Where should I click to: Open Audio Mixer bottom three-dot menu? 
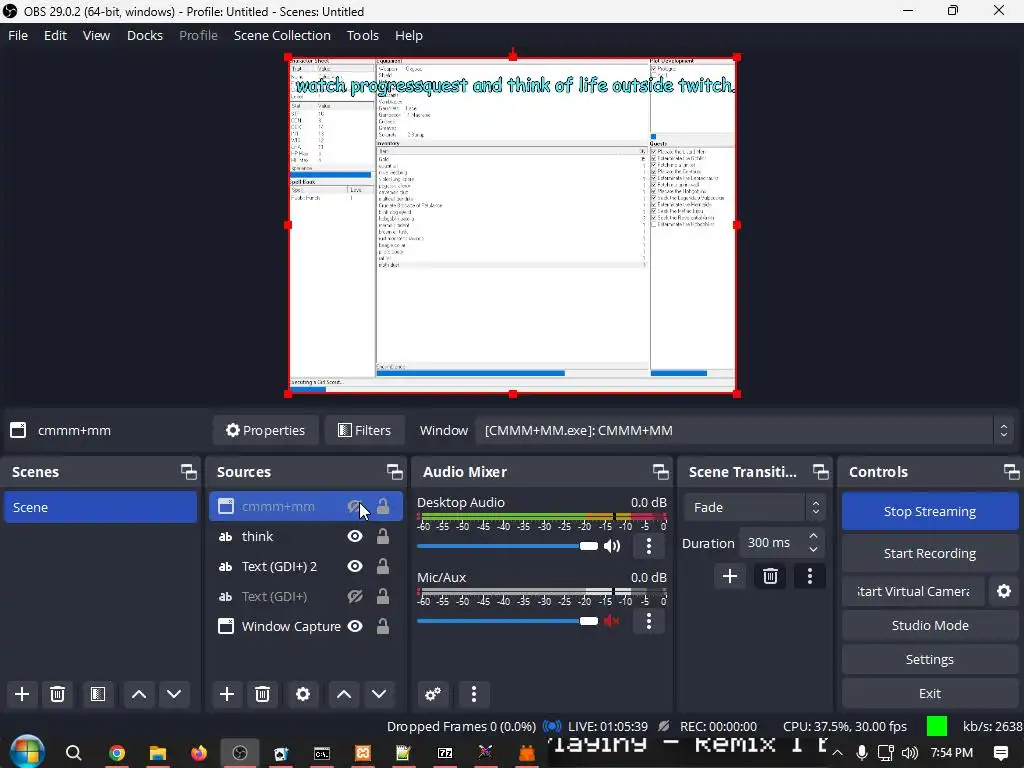click(x=474, y=694)
